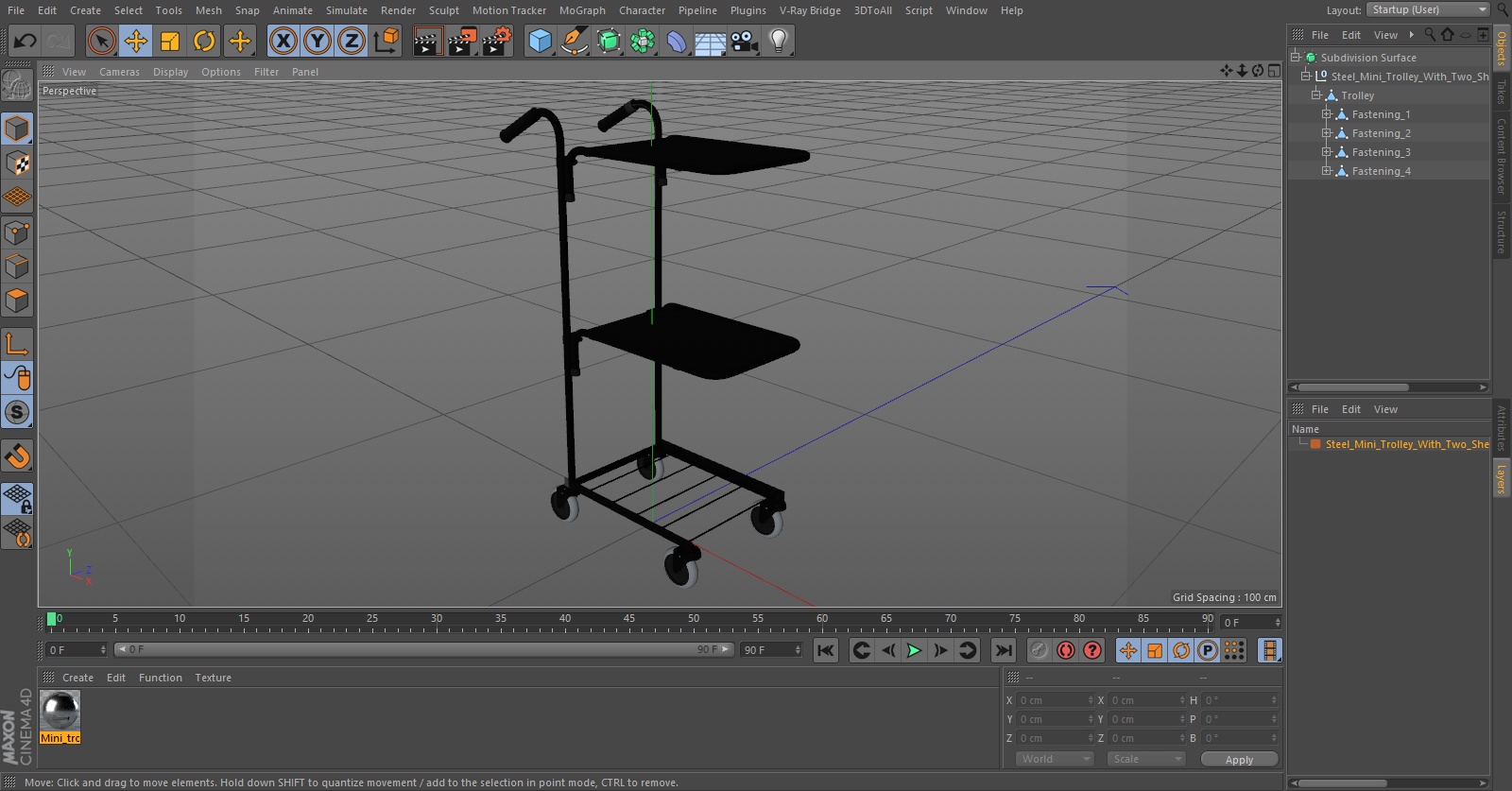This screenshot has height=791, width=1512.
Task: Add a floor environment object
Action: click(711, 42)
